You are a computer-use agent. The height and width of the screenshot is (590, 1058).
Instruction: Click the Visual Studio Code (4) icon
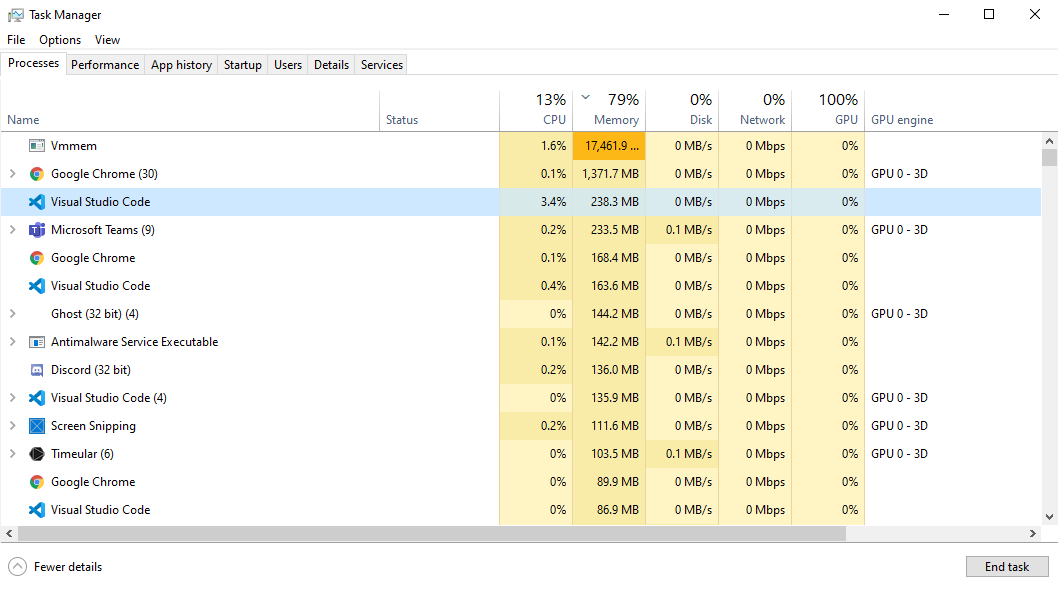click(37, 398)
